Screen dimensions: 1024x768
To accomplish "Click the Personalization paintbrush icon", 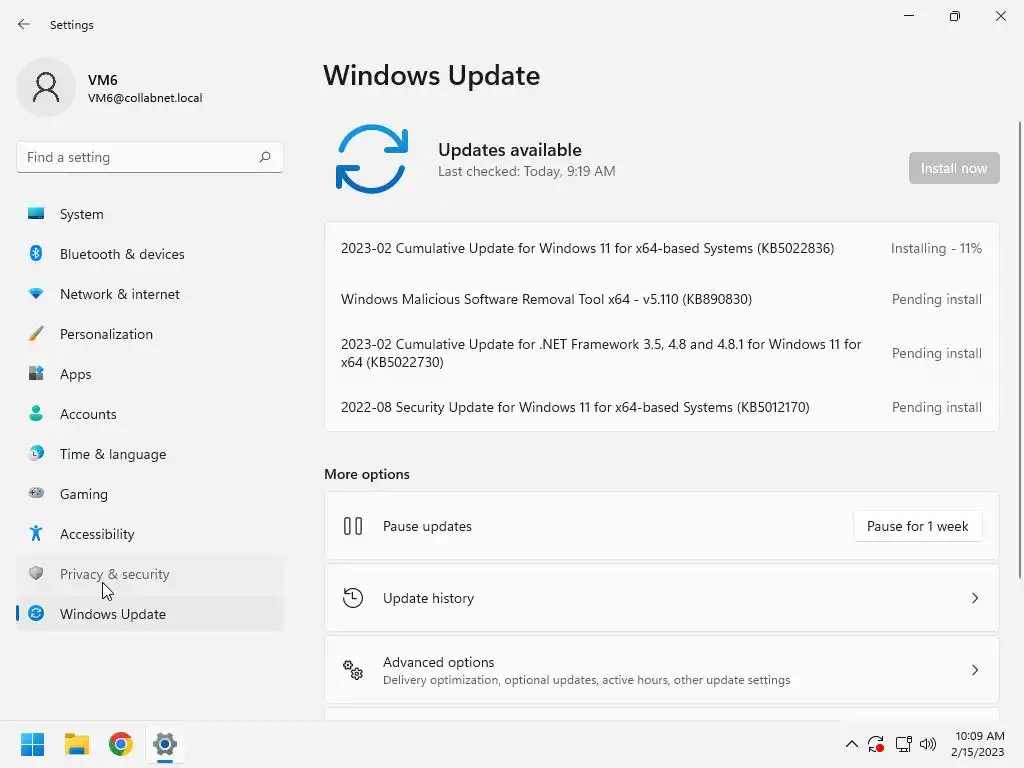I will 36,334.
